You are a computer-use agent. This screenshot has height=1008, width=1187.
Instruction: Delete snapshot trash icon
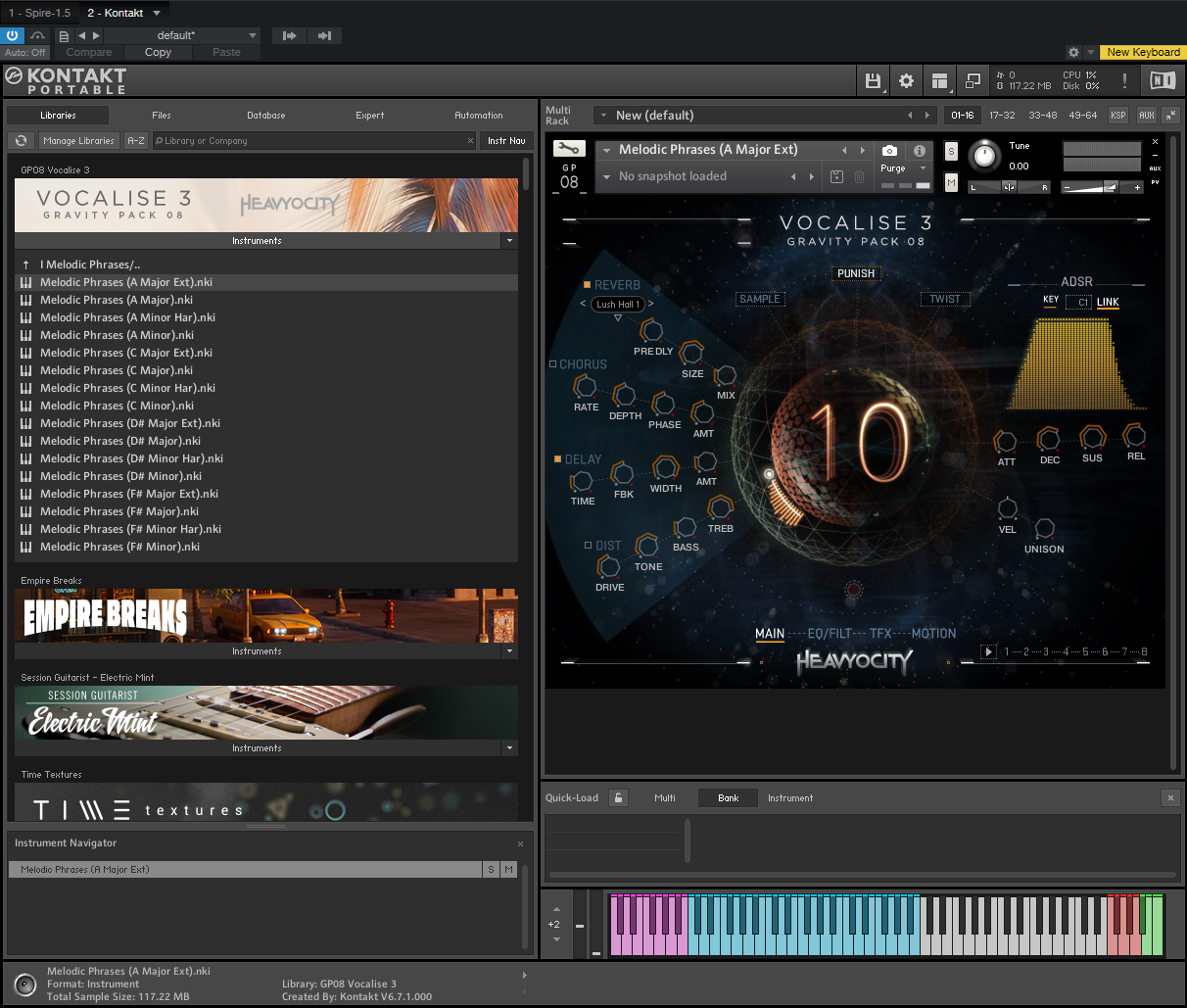859,177
